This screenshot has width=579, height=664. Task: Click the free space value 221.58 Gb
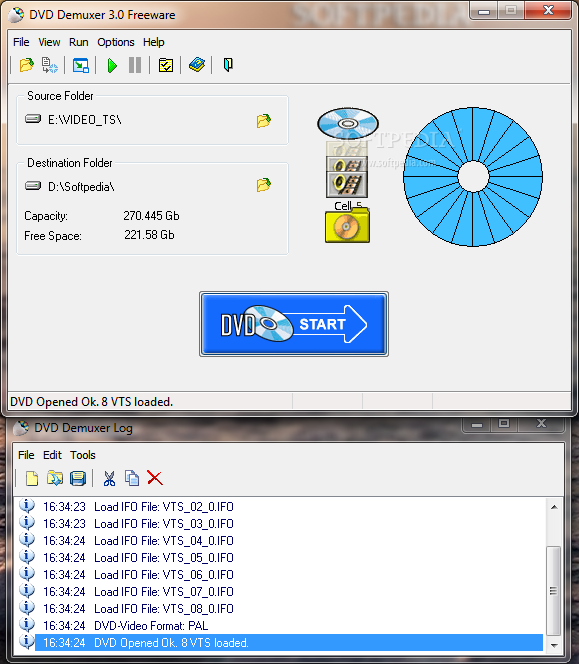tap(149, 235)
